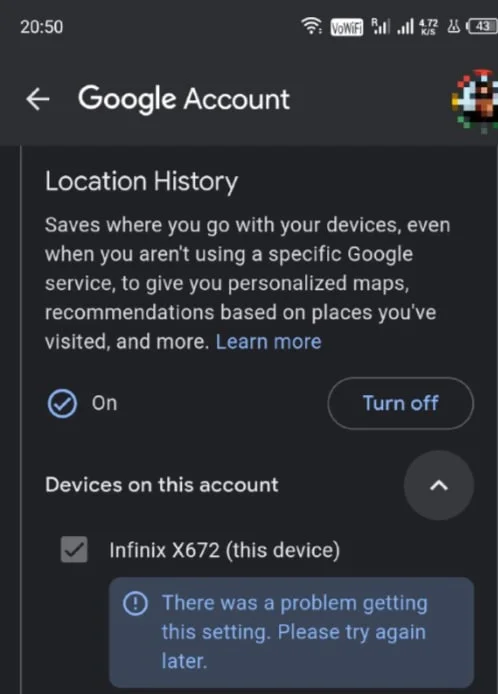Tap the exclamation info icon in error message
Image resolution: width=498 pixels, height=694 pixels.
click(135, 603)
